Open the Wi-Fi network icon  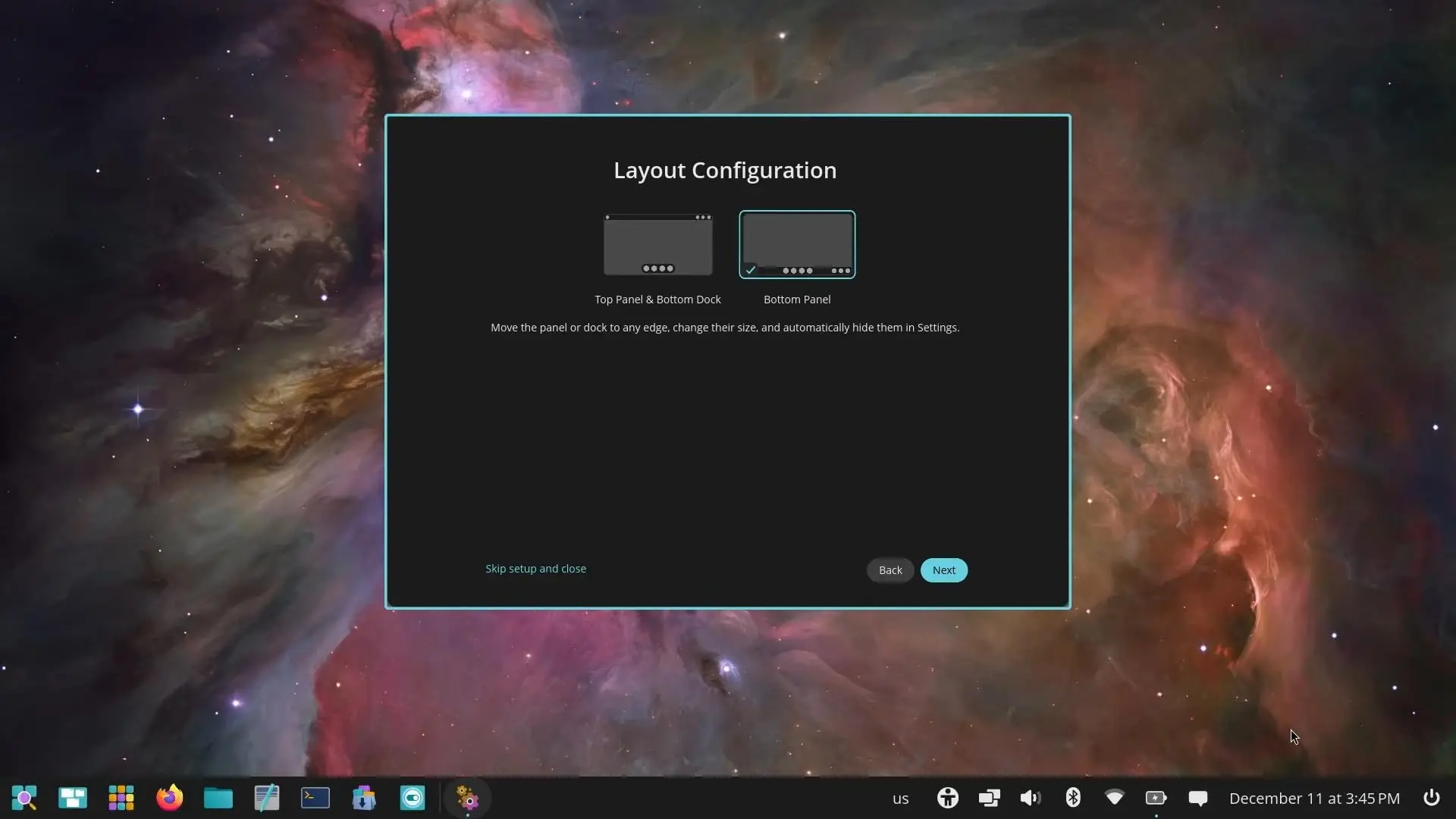(x=1114, y=797)
